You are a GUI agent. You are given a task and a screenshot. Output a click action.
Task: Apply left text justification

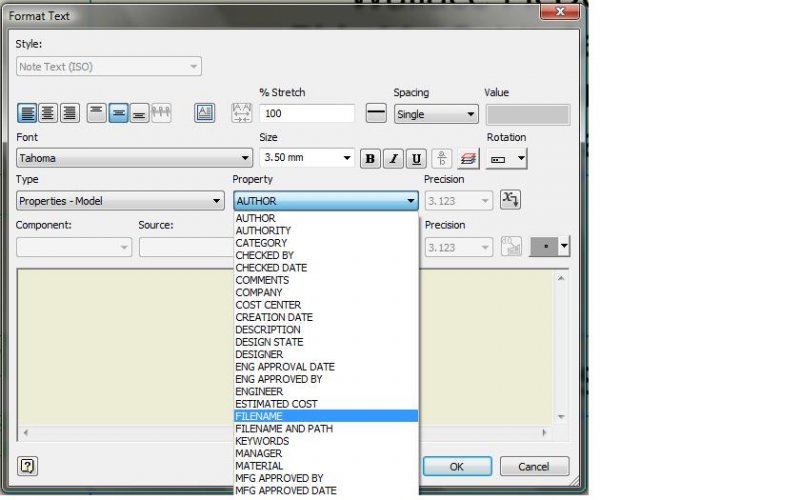pyautogui.click(x=27, y=113)
